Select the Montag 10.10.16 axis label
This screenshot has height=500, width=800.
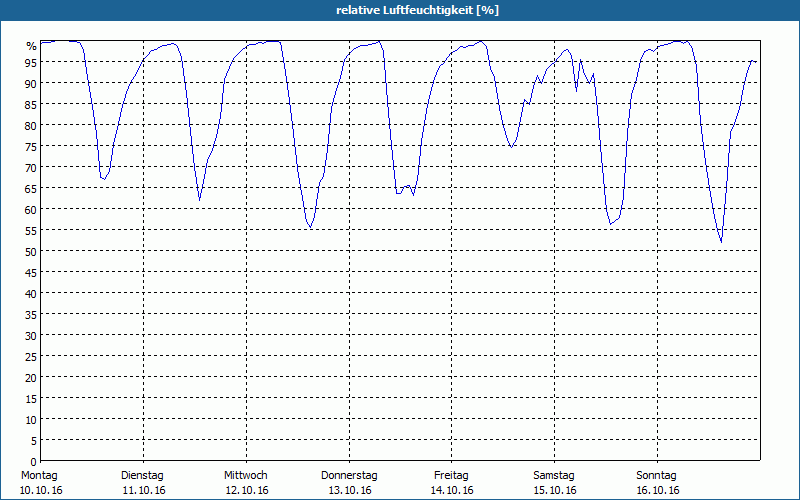click(41, 483)
